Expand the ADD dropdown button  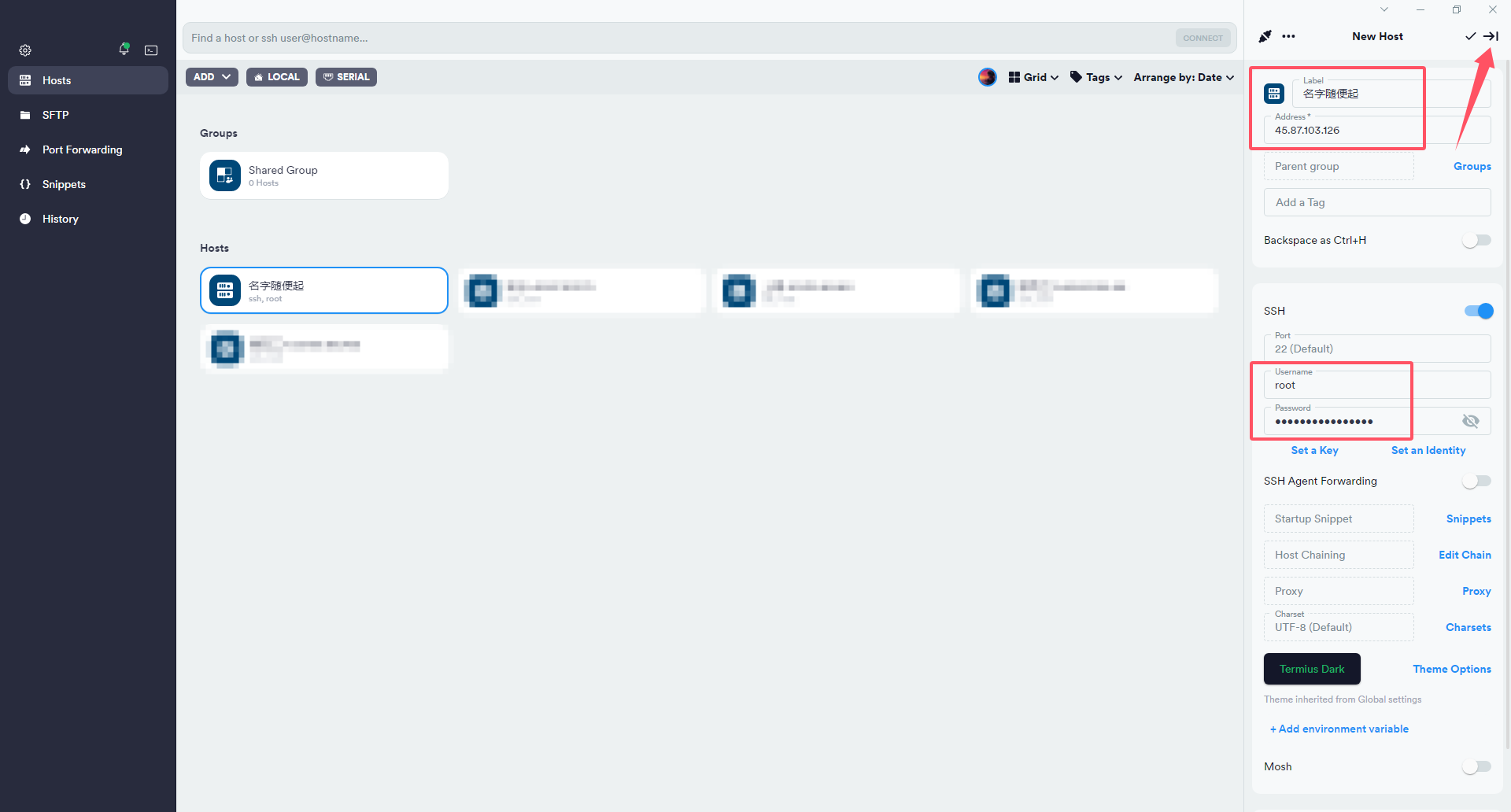(x=212, y=77)
